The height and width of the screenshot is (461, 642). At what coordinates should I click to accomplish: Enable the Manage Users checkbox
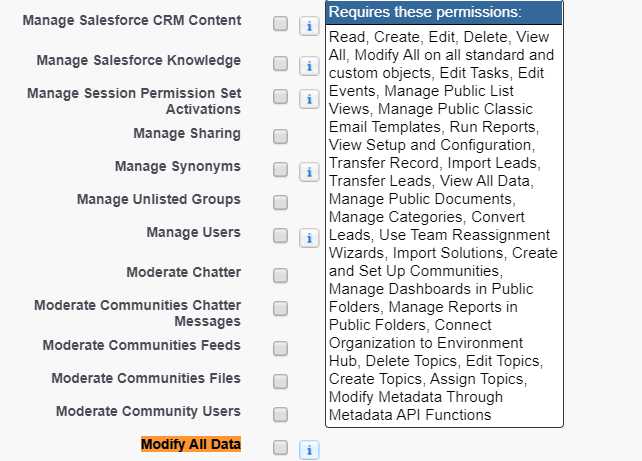pos(280,235)
